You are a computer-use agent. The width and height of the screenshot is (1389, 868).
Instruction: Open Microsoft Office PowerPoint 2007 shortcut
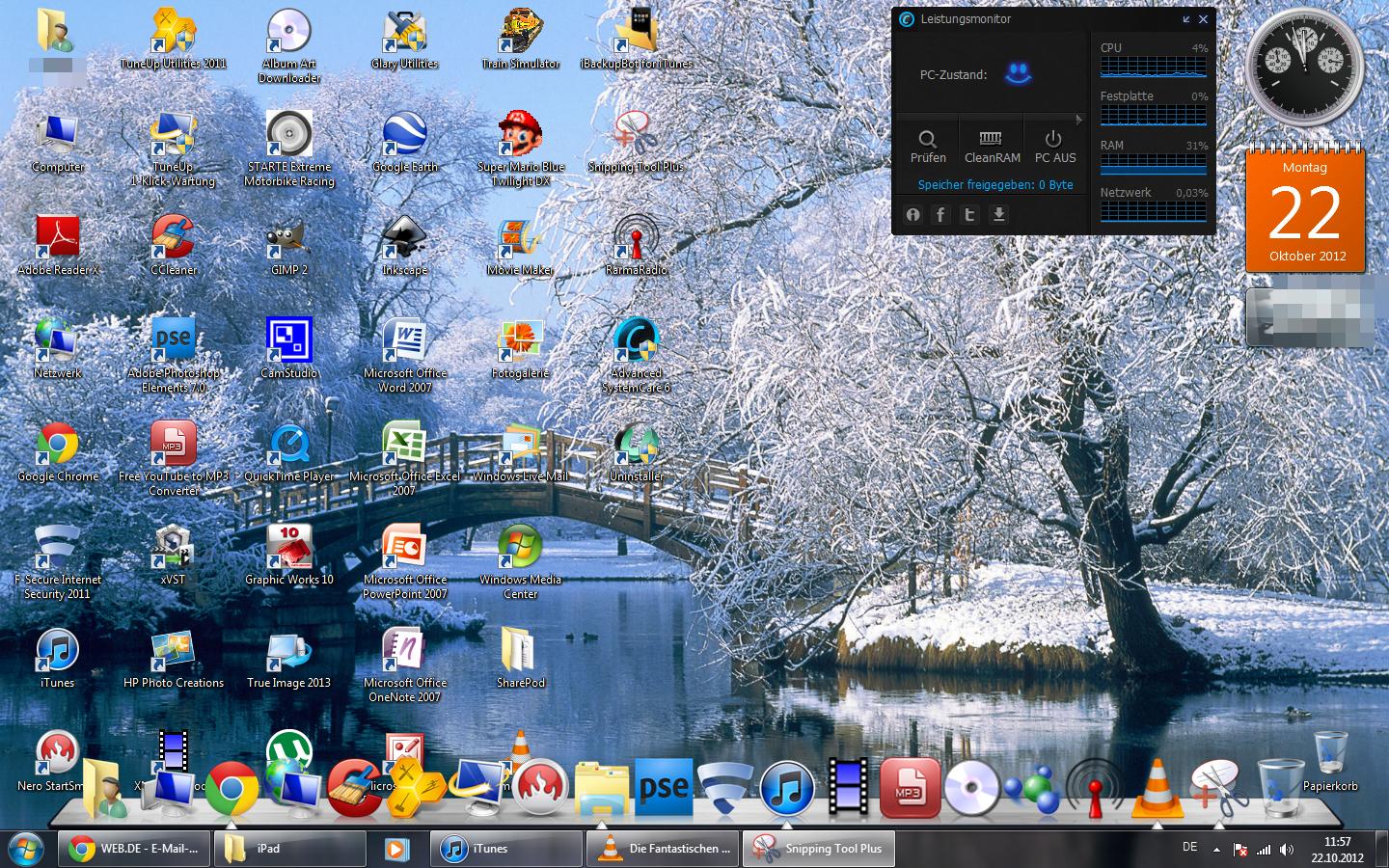pyautogui.click(x=405, y=562)
